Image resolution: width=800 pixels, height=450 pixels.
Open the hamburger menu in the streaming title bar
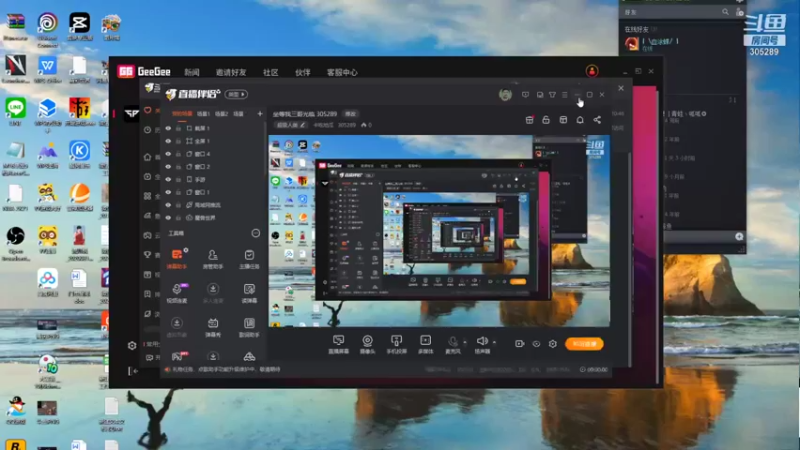pyautogui.click(x=565, y=95)
